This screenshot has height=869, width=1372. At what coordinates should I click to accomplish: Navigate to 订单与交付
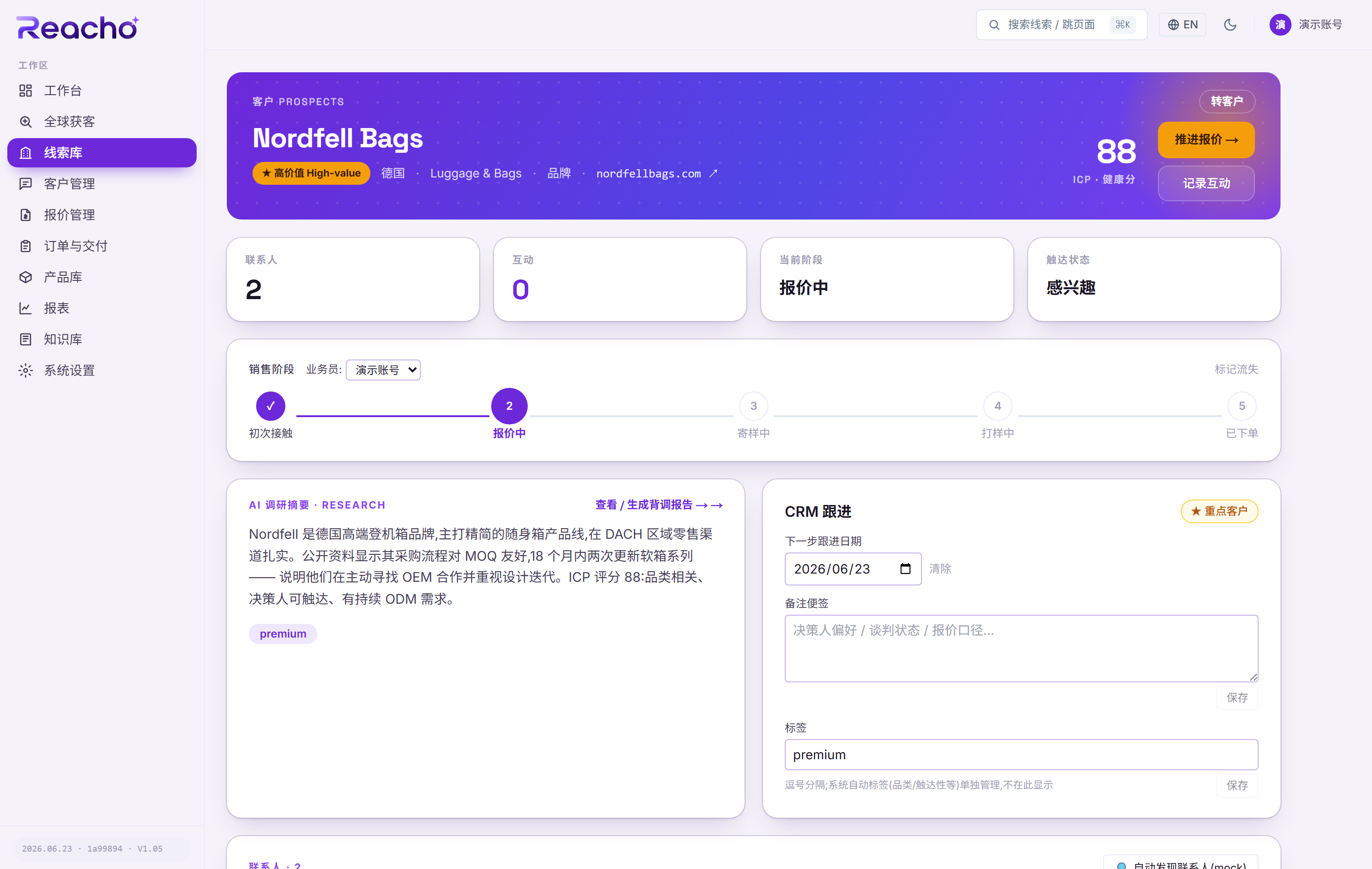pos(102,246)
